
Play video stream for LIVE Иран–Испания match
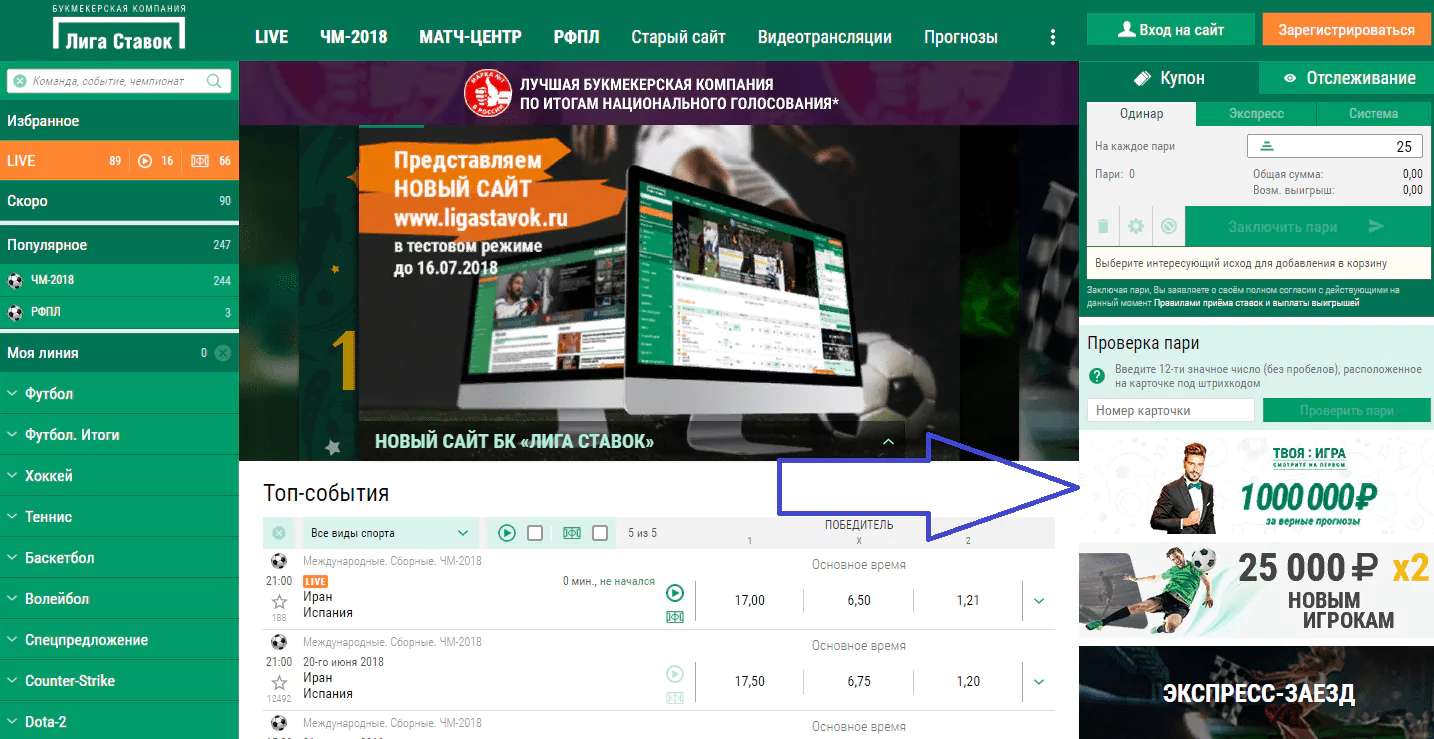pos(675,593)
